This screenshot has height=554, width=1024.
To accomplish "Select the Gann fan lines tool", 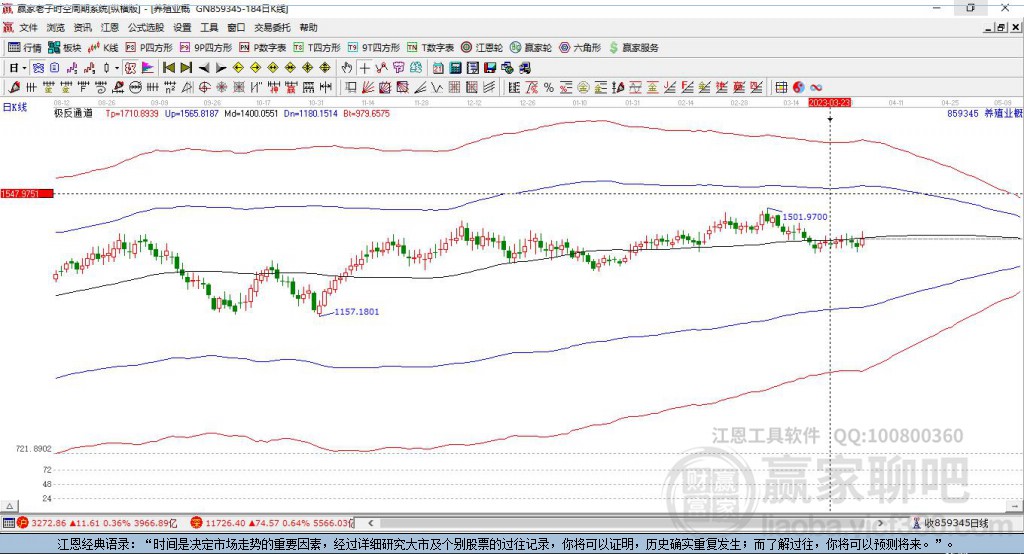I will pos(367,88).
